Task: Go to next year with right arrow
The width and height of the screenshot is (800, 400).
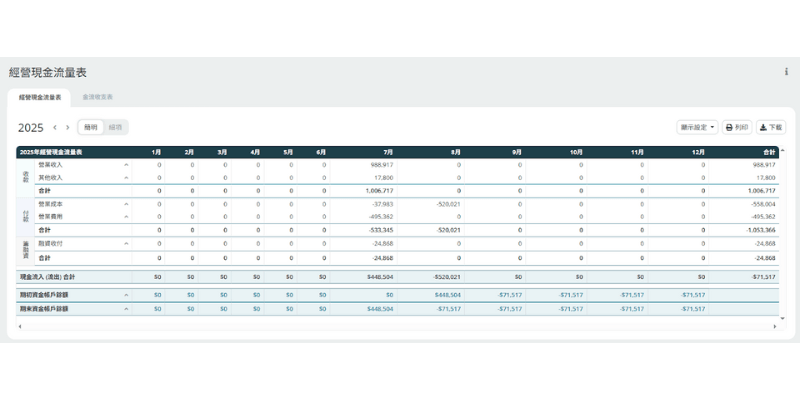Action: point(68,128)
